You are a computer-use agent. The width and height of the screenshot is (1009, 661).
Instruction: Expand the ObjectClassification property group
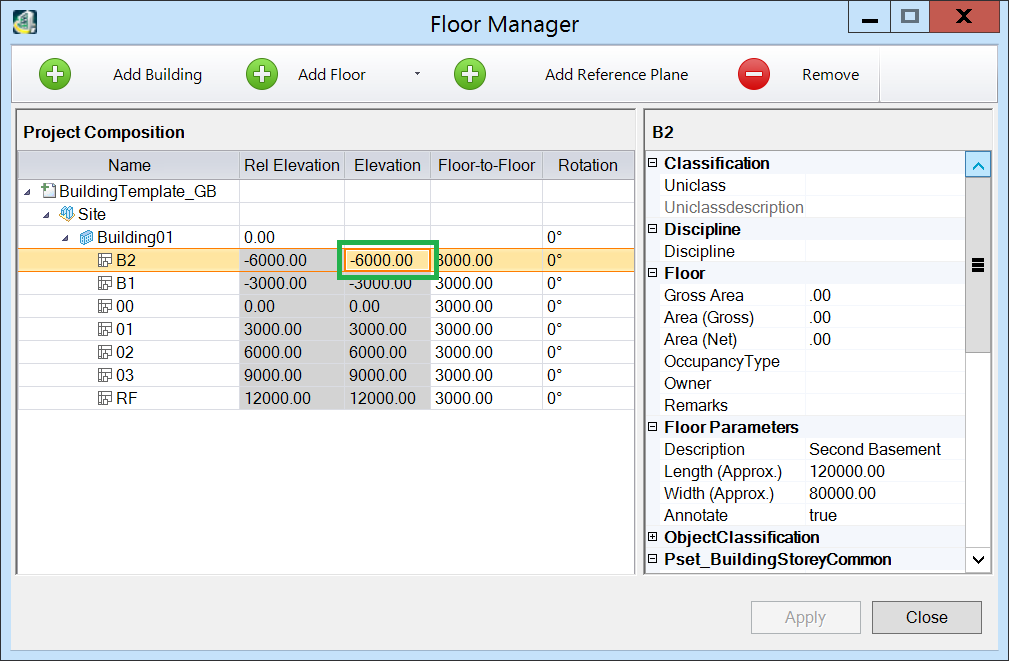click(653, 537)
